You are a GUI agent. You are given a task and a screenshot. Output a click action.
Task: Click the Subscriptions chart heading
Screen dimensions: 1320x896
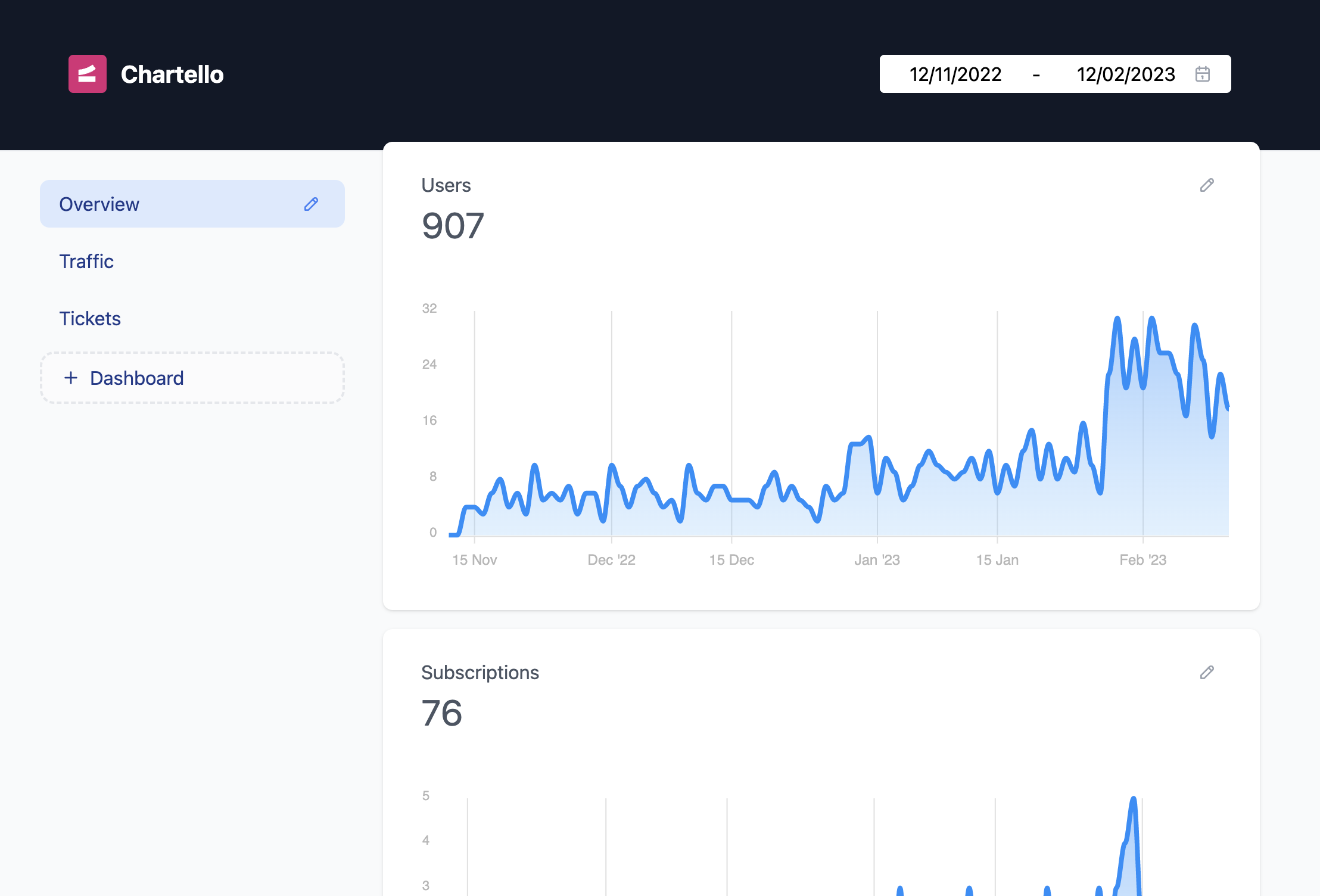480,673
